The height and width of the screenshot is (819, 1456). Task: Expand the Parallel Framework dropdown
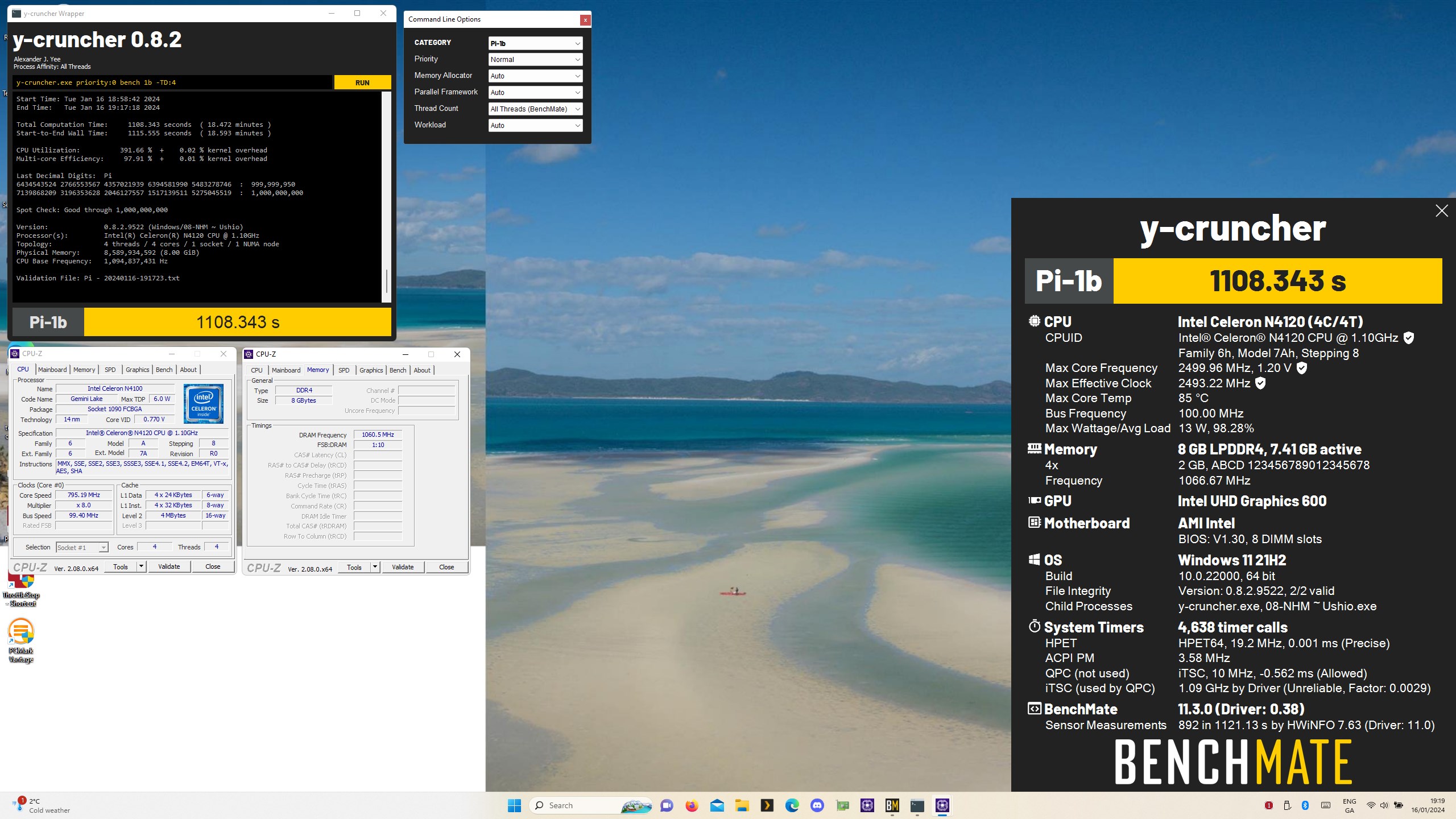535,93
